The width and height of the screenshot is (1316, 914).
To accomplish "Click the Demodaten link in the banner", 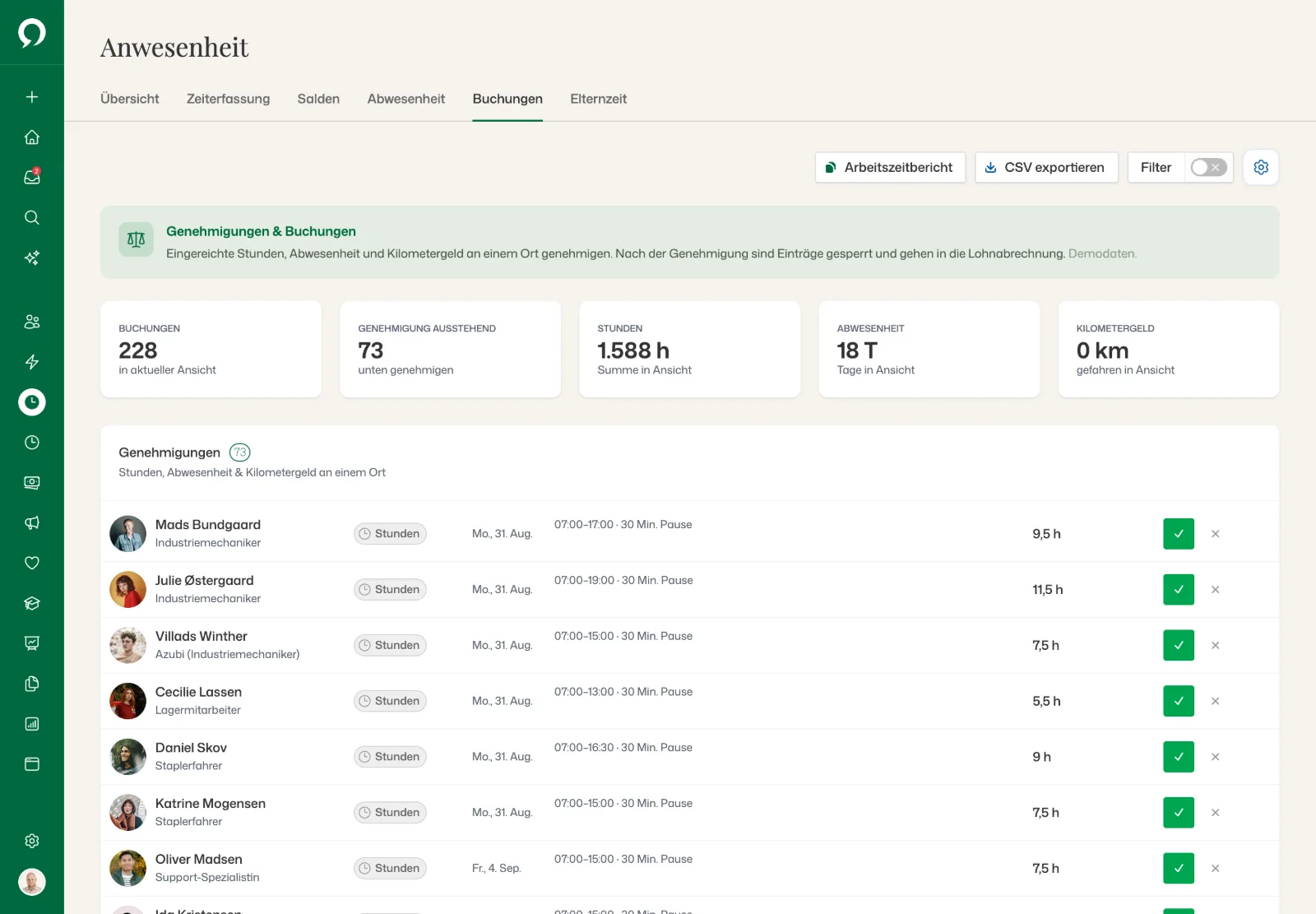I will 1101,253.
